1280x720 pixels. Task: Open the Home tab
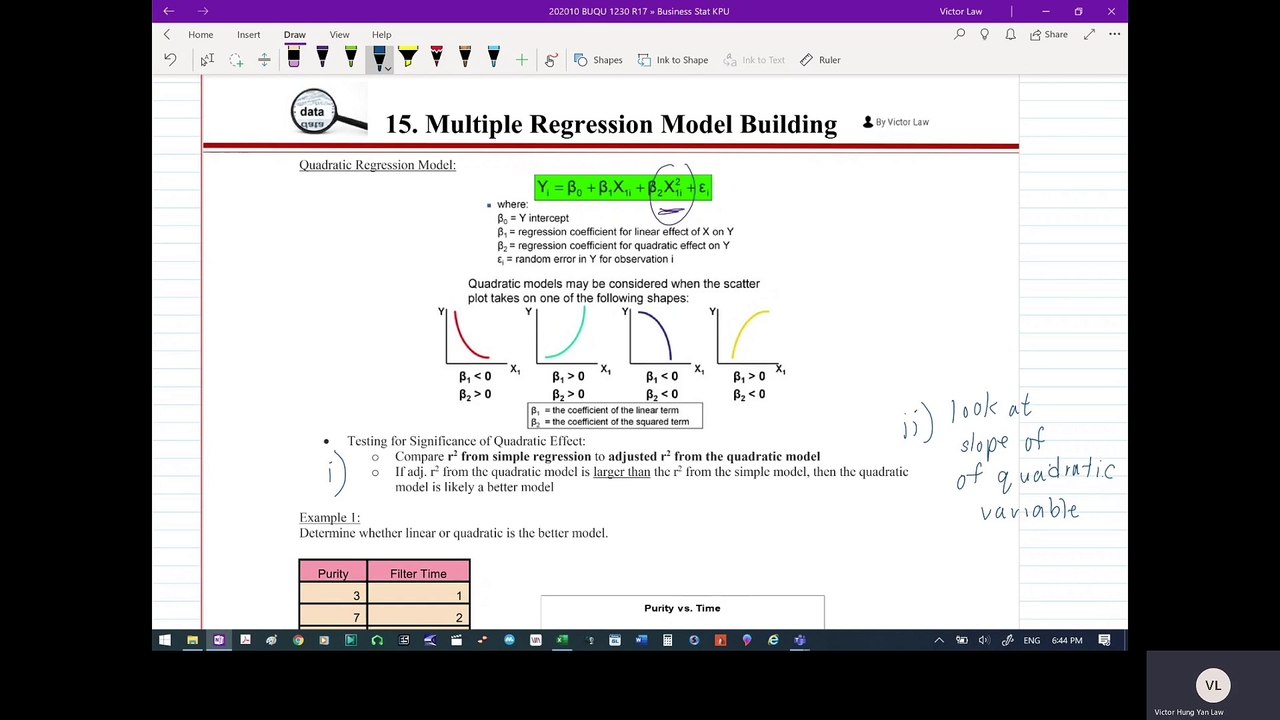point(200,35)
